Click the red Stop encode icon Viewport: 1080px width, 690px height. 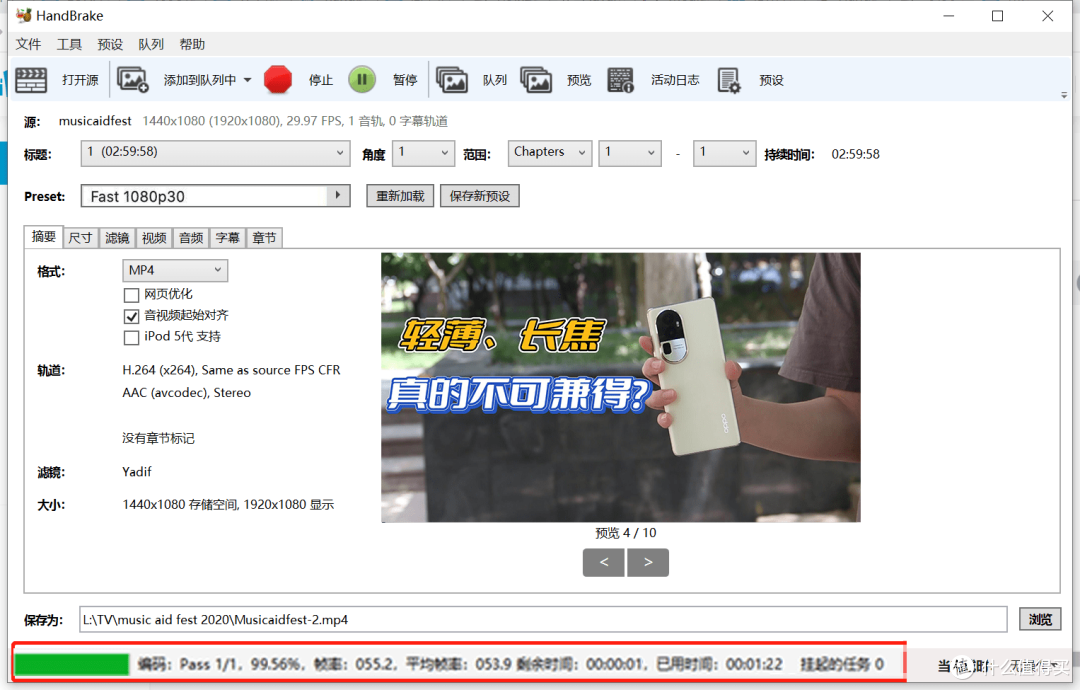278,80
